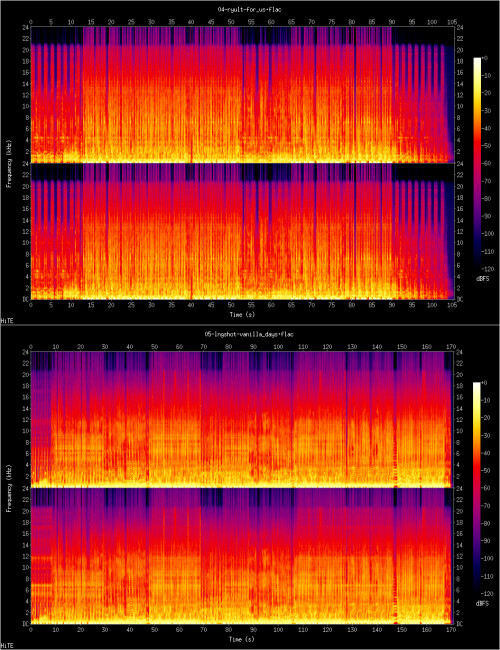500x650 pixels.
Task: Click the dBFS colour scale bar of track 05
Action: [477, 489]
